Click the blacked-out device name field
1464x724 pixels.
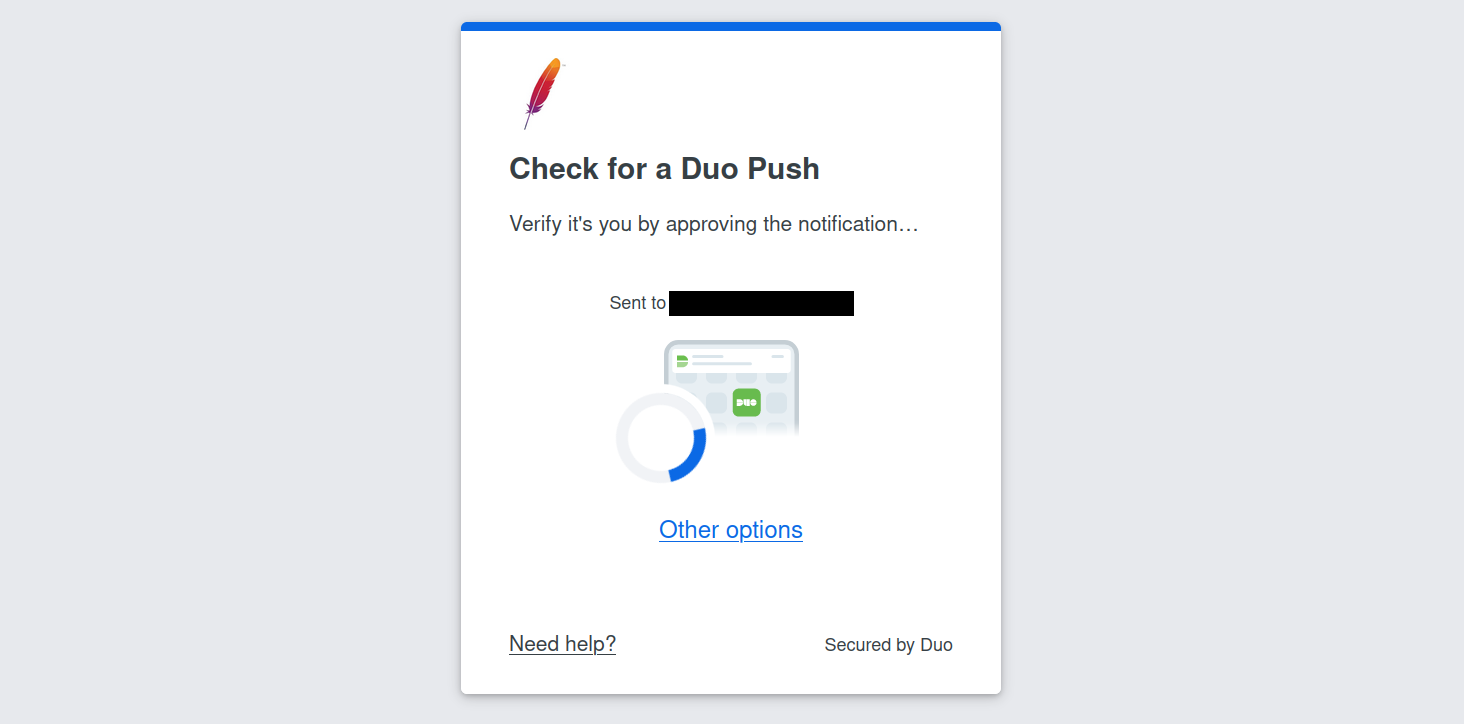[x=761, y=303]
